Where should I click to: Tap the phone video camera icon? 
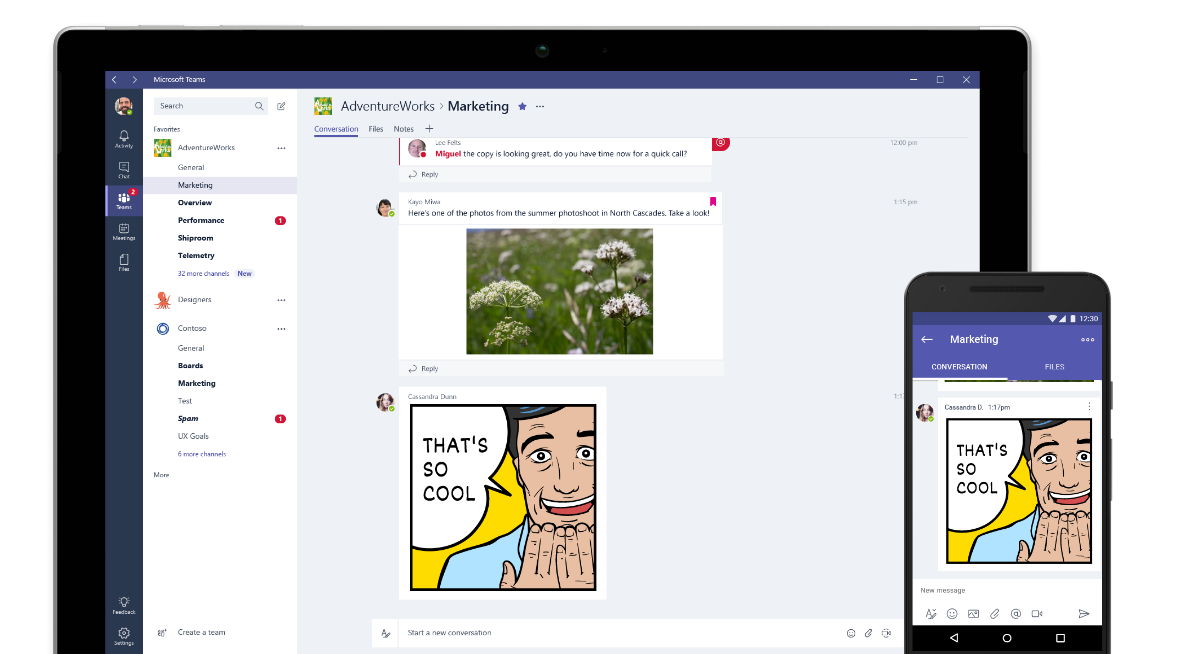pyautogui.click(x=1038, y=614)
